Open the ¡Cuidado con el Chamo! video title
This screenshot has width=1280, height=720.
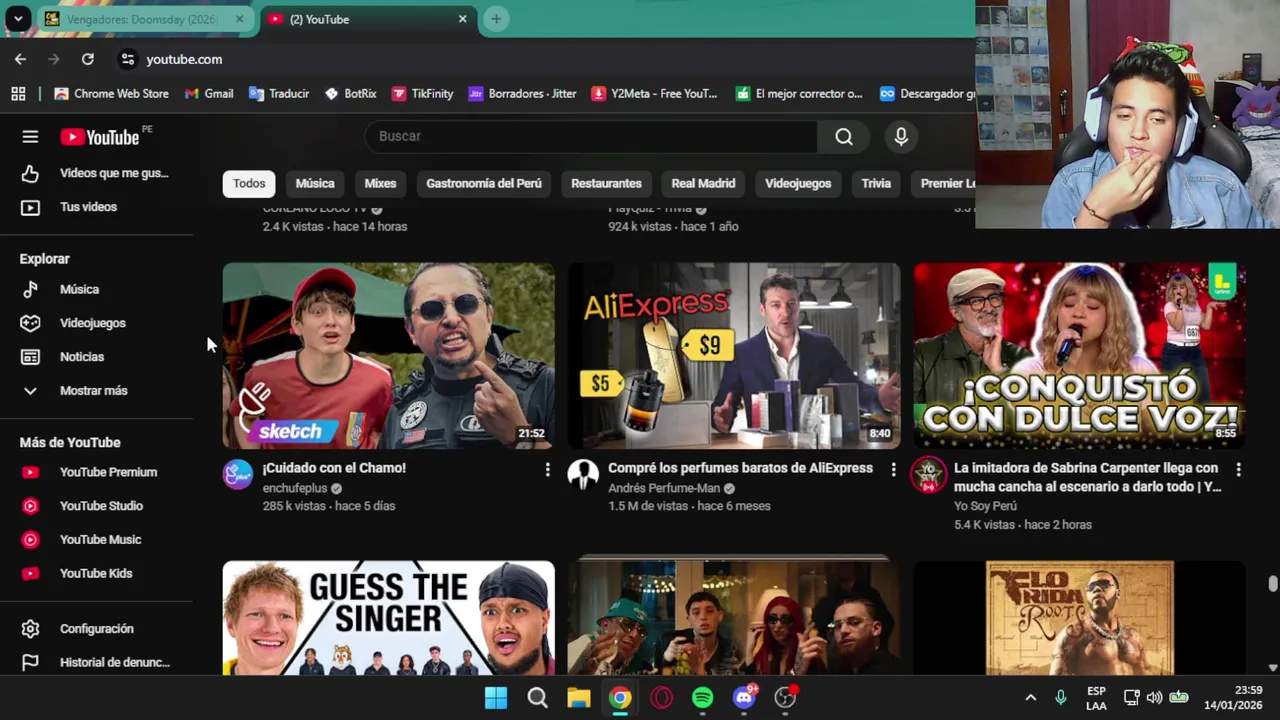334,468
